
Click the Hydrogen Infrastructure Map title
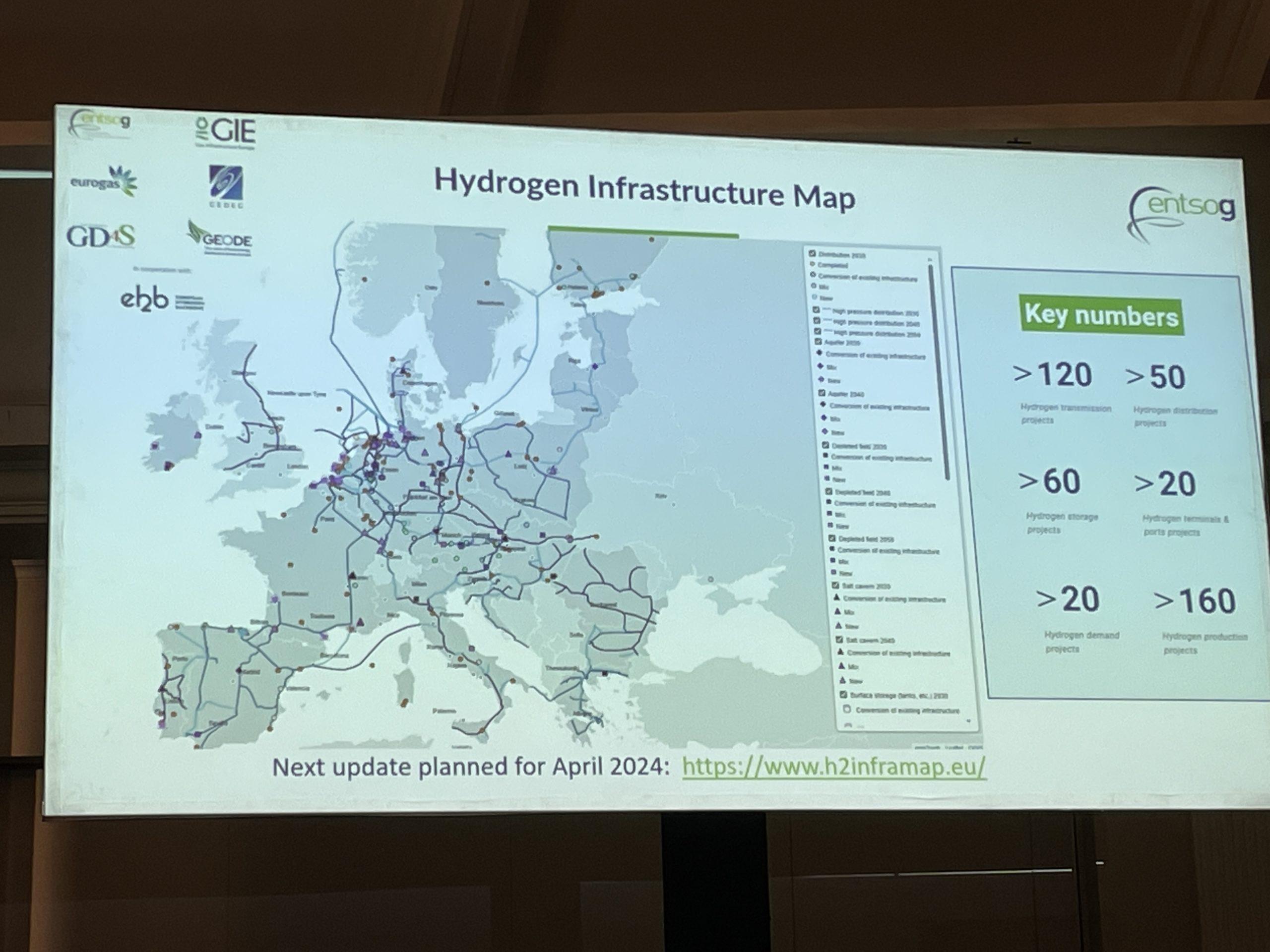click(644, 189)
